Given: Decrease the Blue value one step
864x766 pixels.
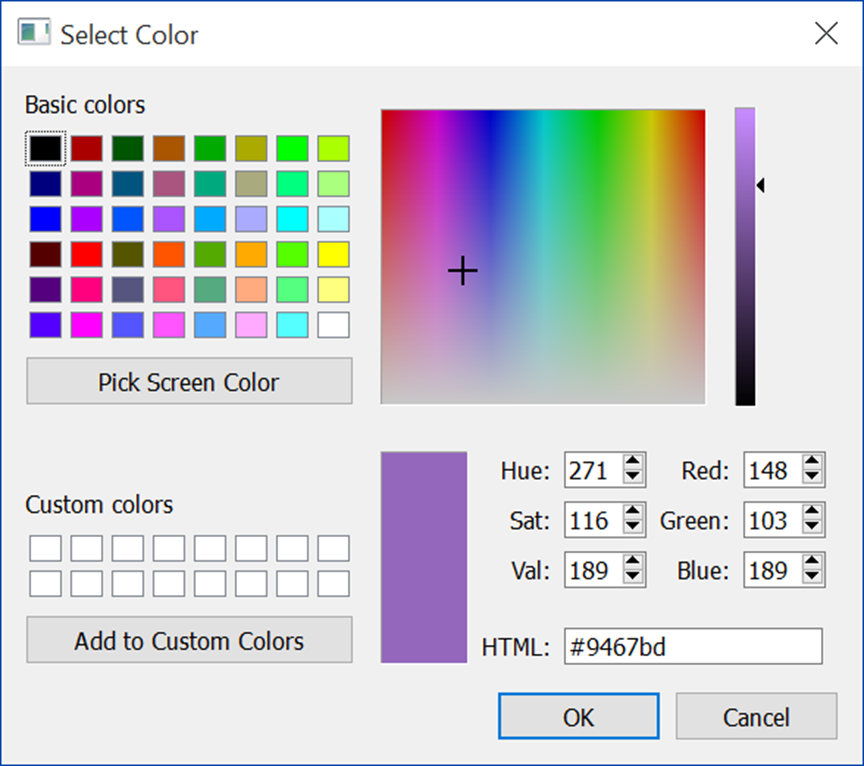Looking at the screenshot, I should click(812, 577).
